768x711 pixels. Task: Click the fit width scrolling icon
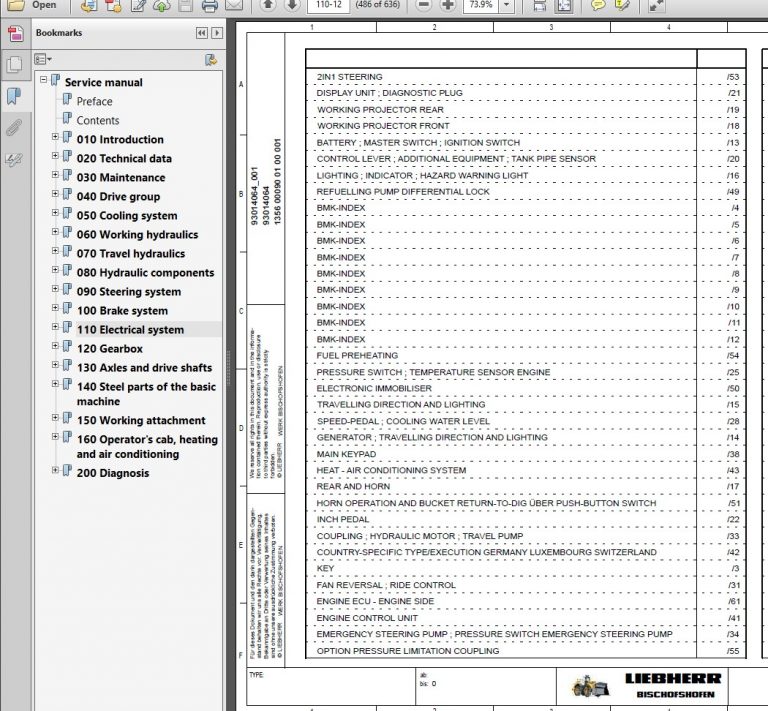[x=539, y=5]
